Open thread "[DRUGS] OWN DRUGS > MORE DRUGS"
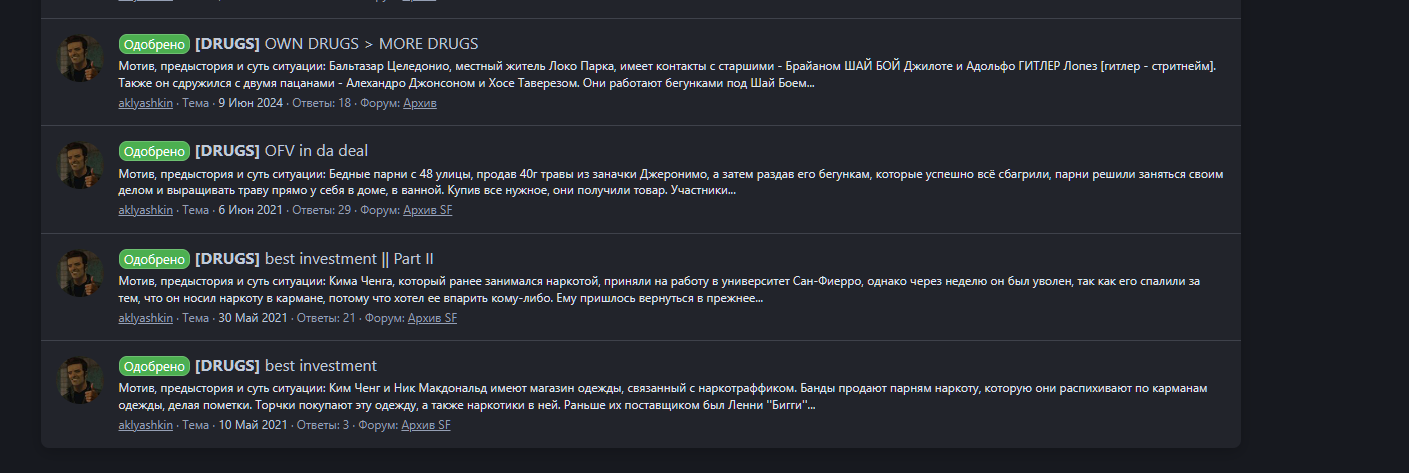The width and height of the screenshot is (1409, 473). pyautogui.click(x=336, y=44)
